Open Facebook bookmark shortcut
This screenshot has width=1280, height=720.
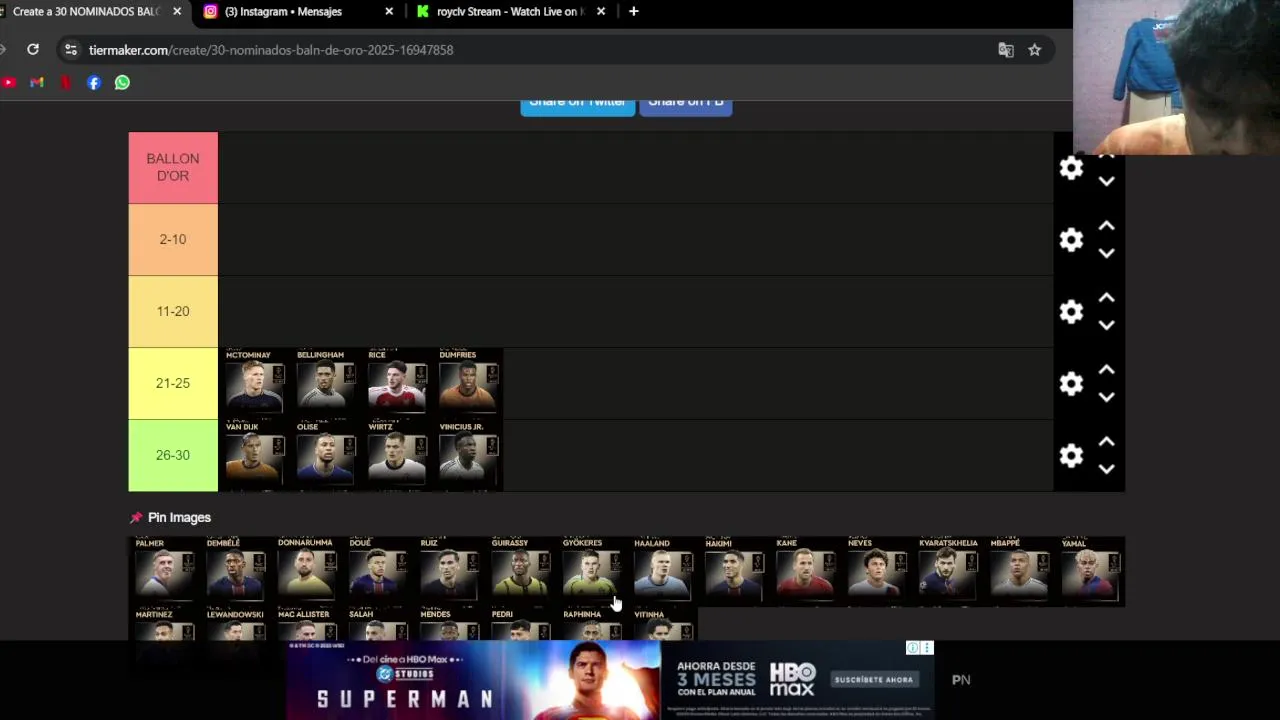(x=94, y=83)
